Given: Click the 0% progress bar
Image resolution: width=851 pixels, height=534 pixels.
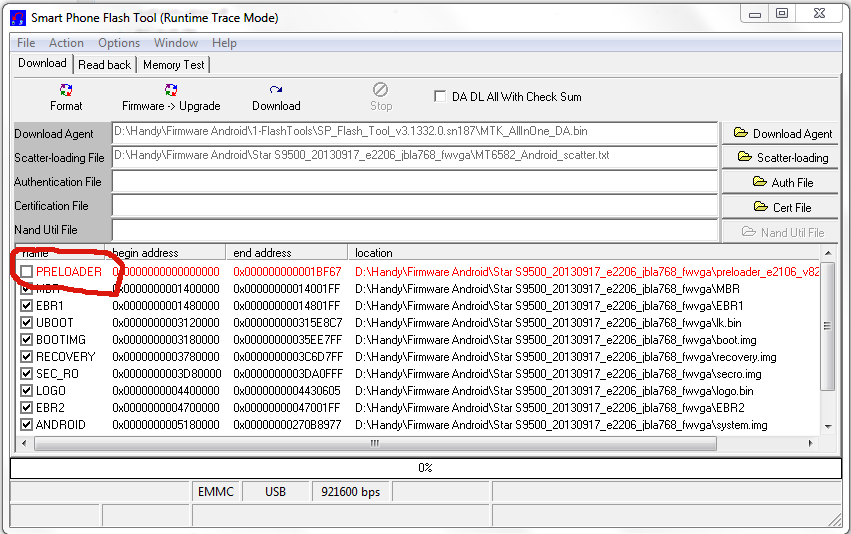Looking at the screenshot, I should point(426,468).
